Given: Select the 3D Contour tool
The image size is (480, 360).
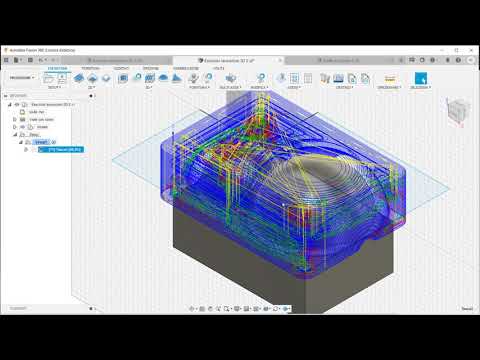Looking at the screenshot, I should click(163, 79).
